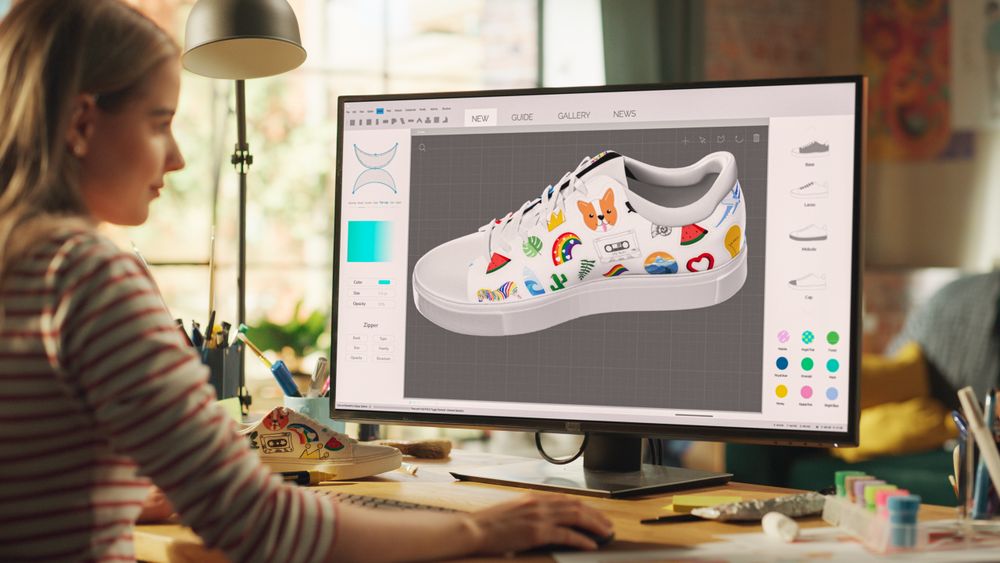This screenshot has width=1000, height=563.
Task: Click the highlighted blue menu bar item
Action: point(379,110)
